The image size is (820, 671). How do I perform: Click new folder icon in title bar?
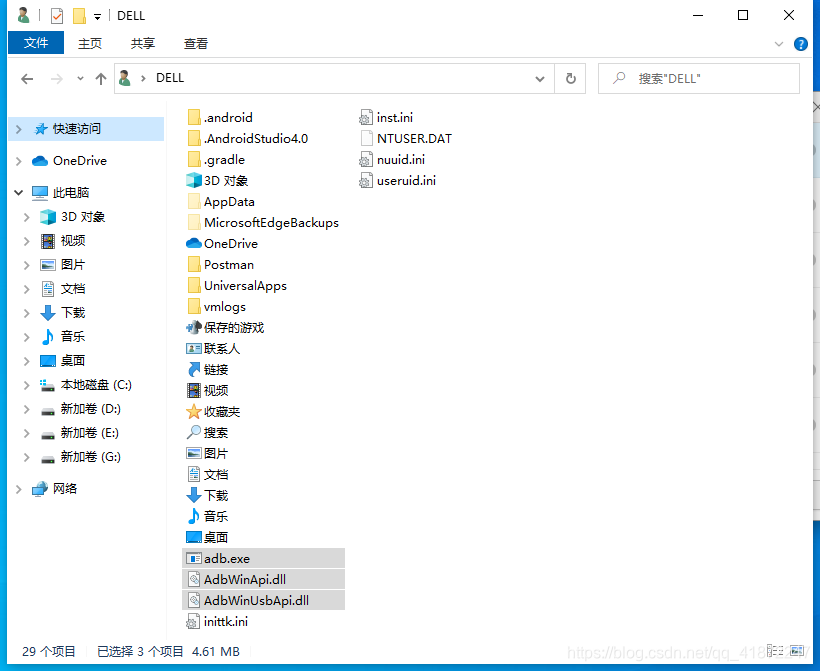click(79, 16)
